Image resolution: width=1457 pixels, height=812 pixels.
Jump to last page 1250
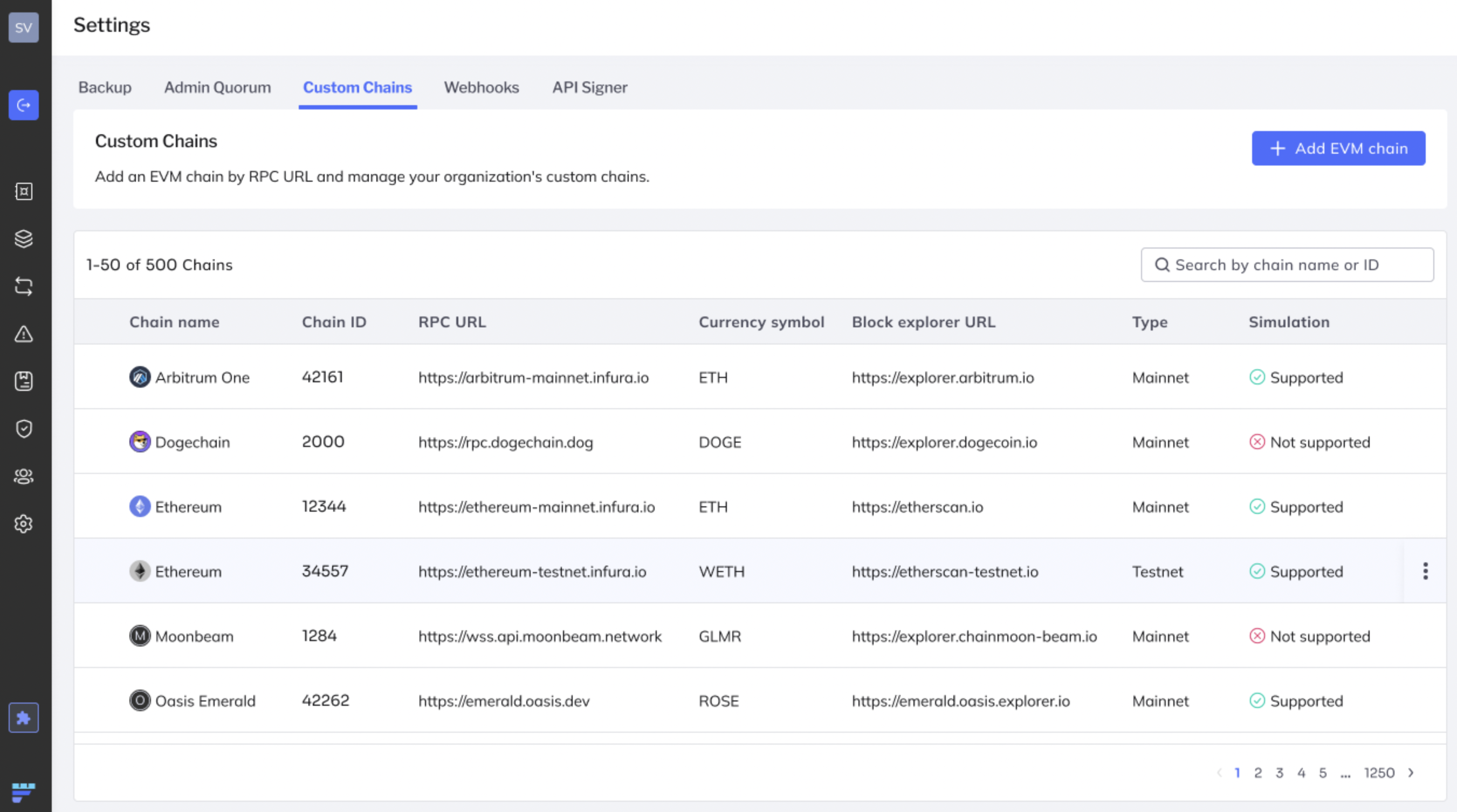tap(1379, 773)
